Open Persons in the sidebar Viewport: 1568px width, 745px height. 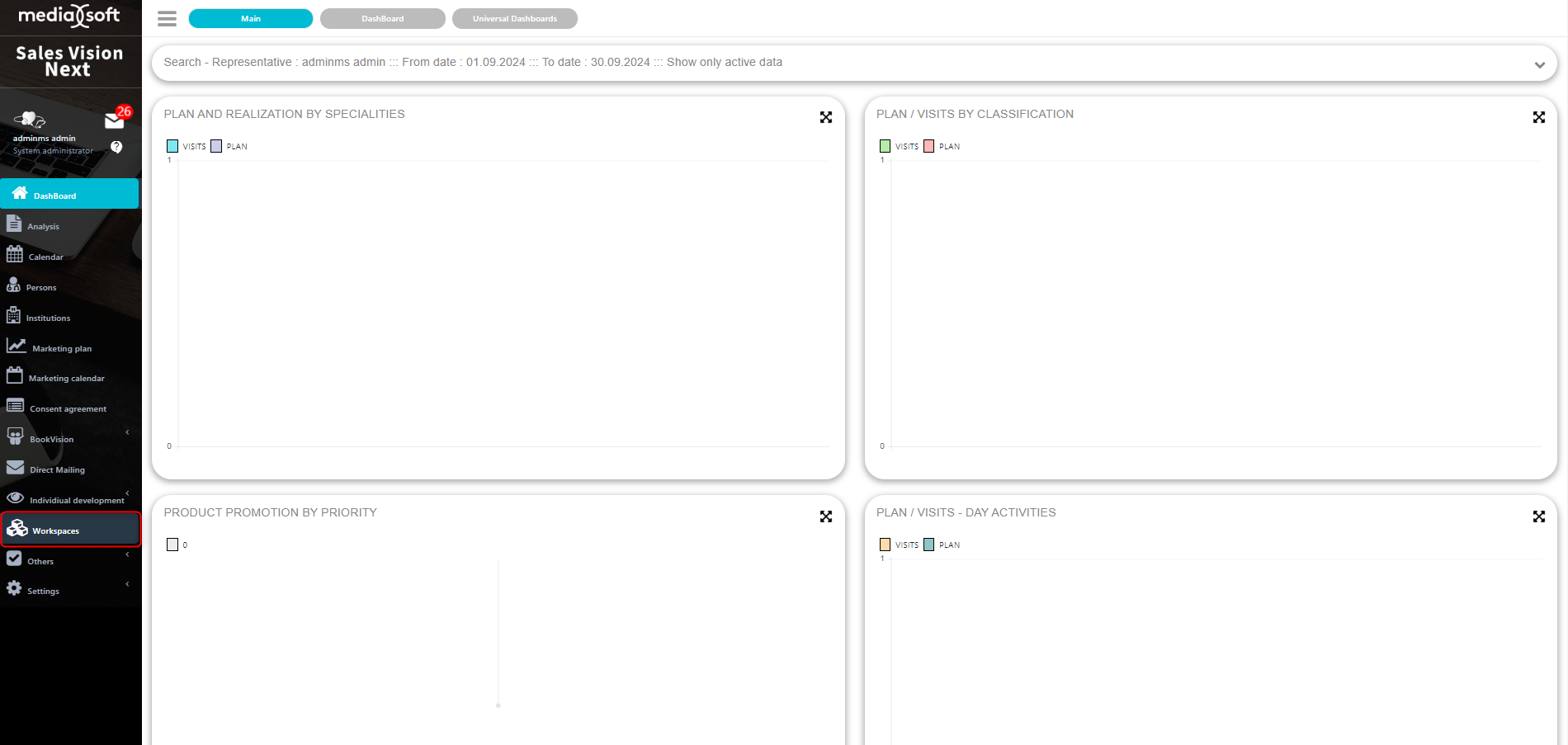pyautogui.click(x=40, y=287)
